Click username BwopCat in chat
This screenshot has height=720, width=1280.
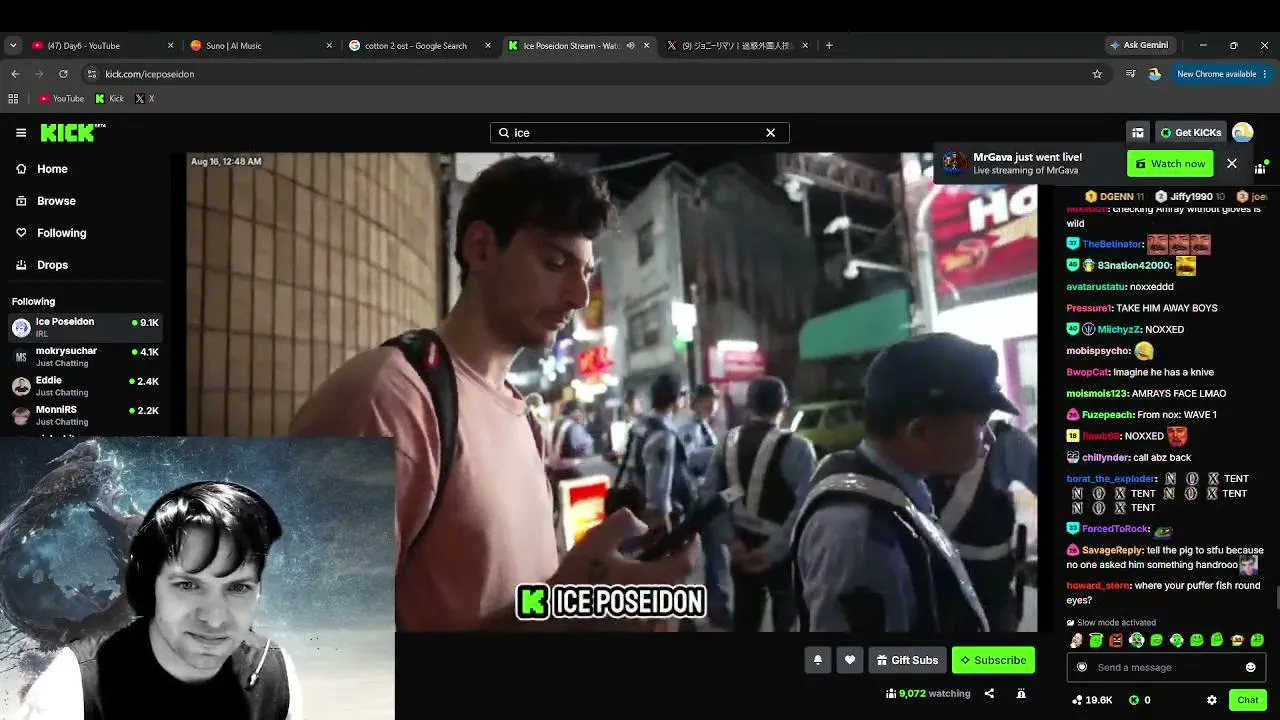click(x=1088, y=372)
